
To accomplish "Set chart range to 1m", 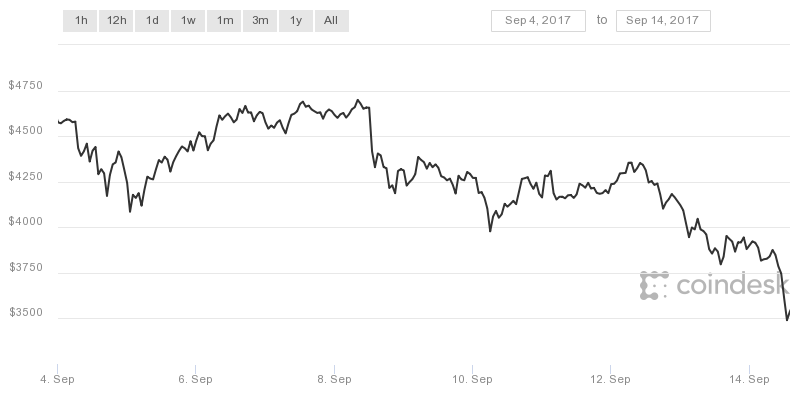I will point(224,20).
